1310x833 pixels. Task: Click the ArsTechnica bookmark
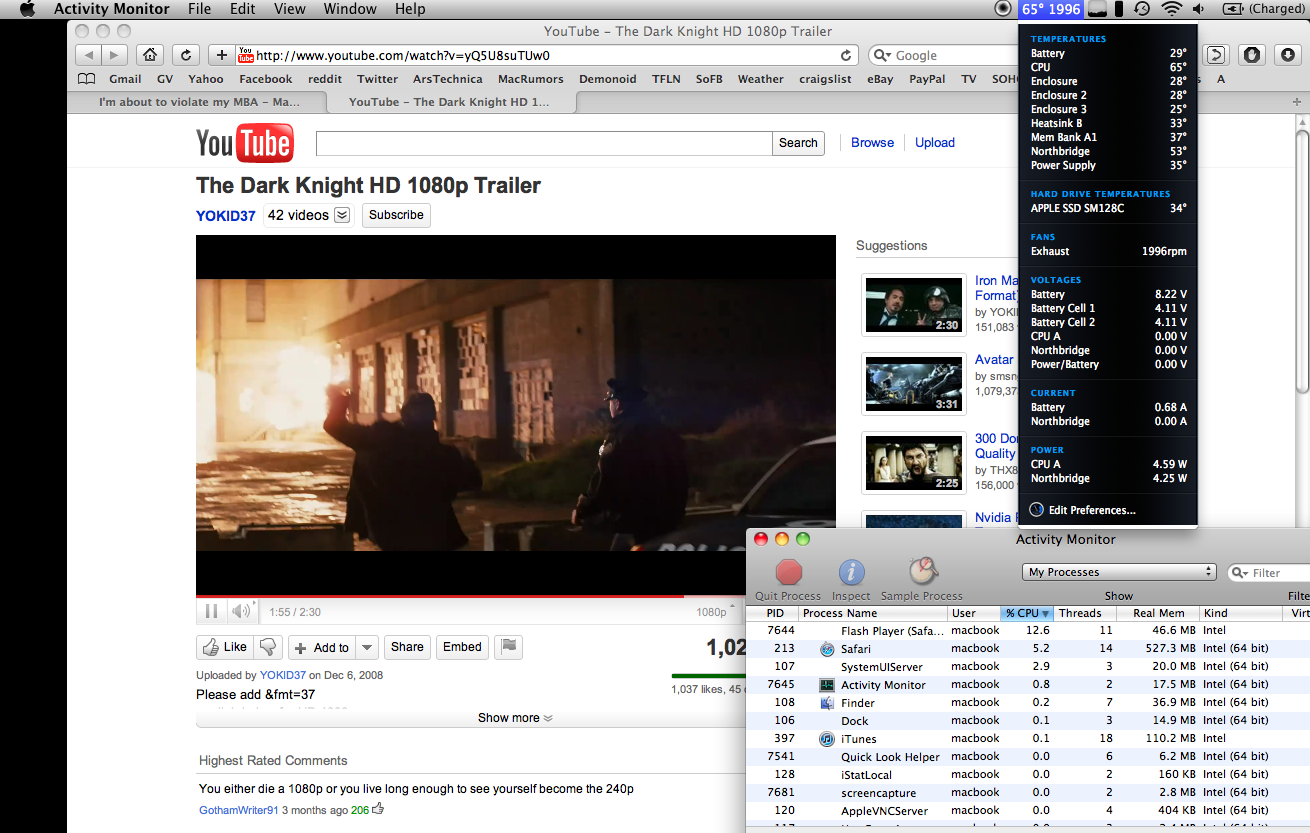pyautogui.click(x=449, y=79)
